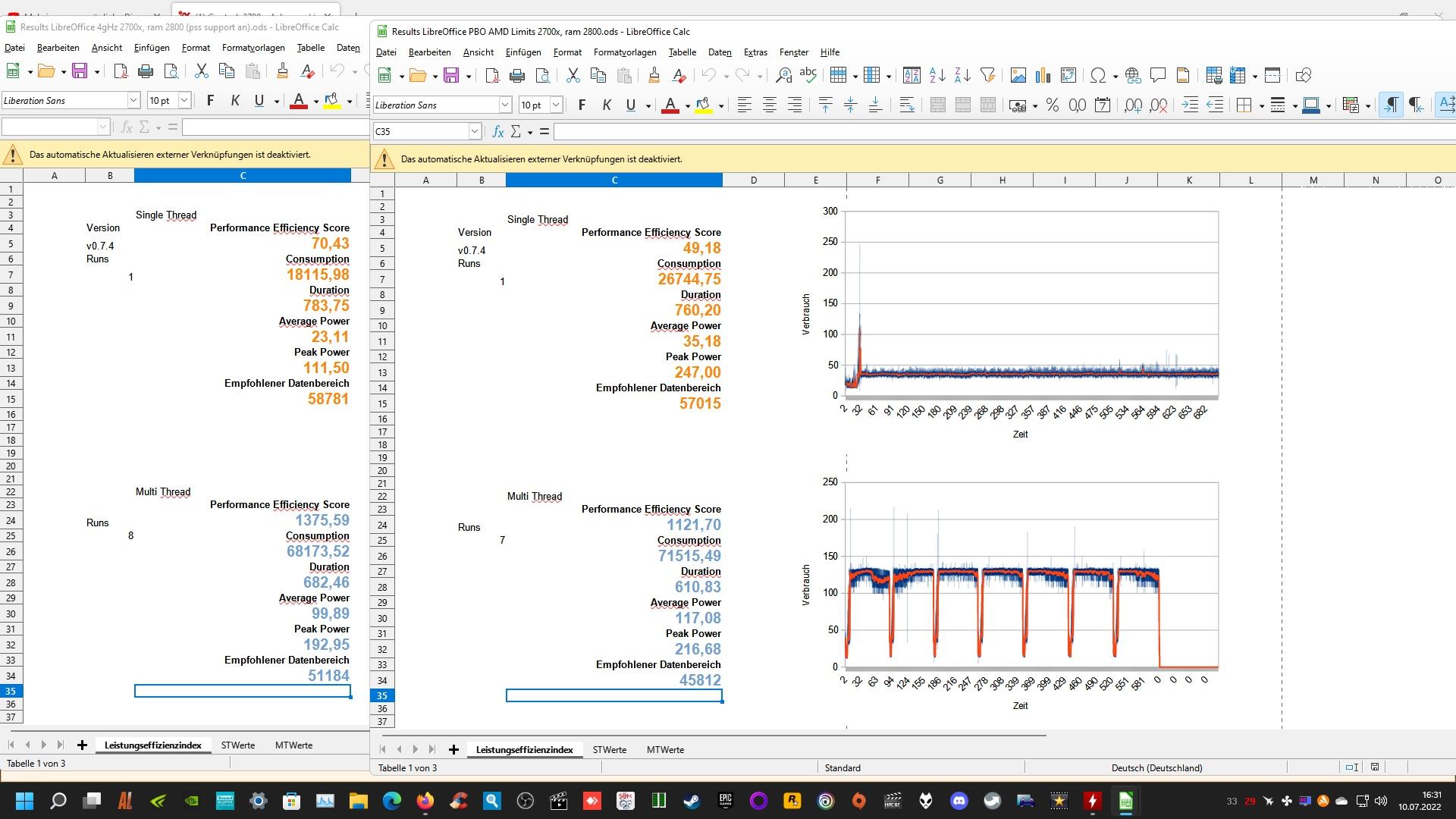
Task: Insert Hyperlink globe icon
Action: coord(1133,75)
